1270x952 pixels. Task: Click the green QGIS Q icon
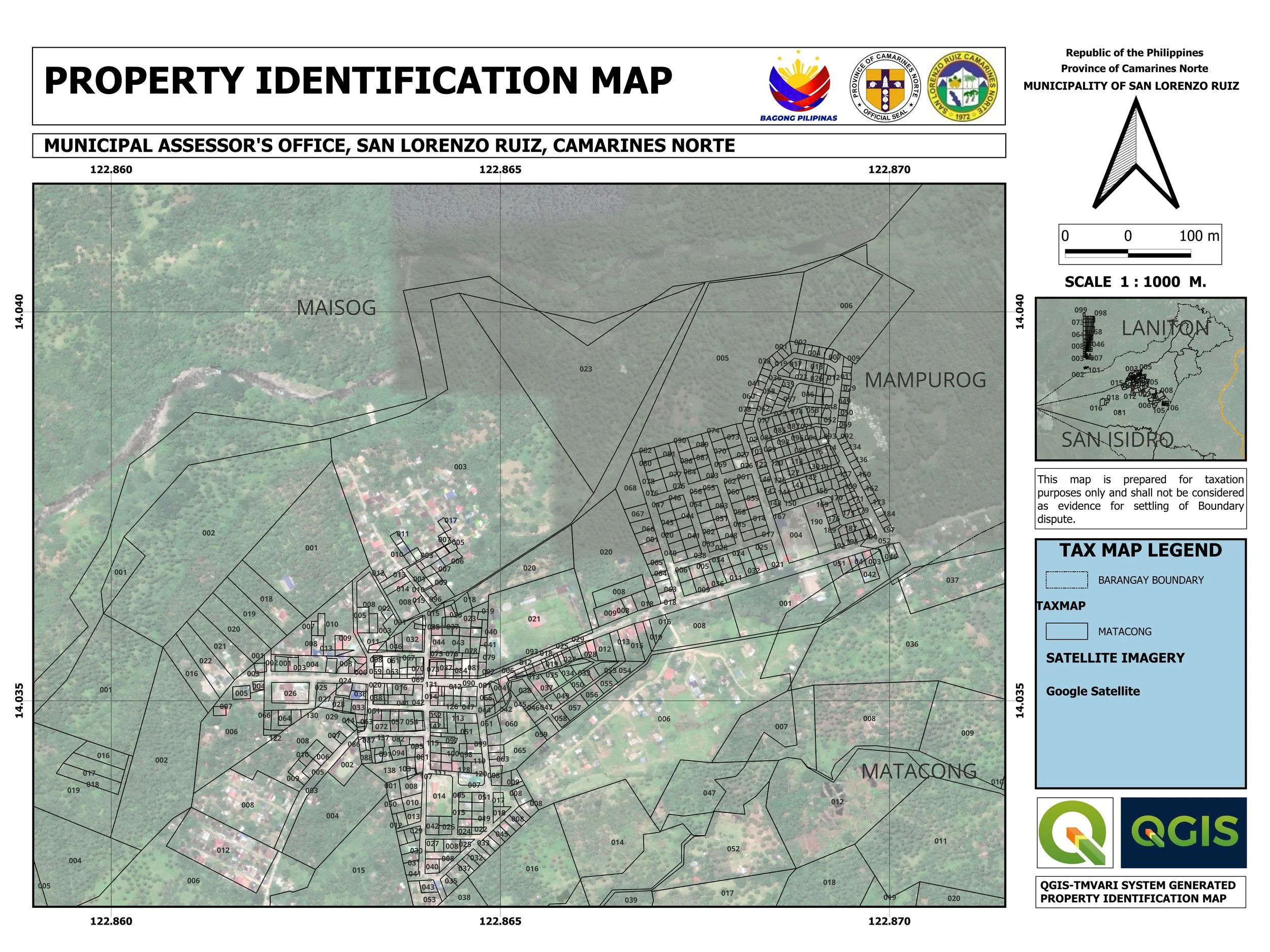(1074, 833)
